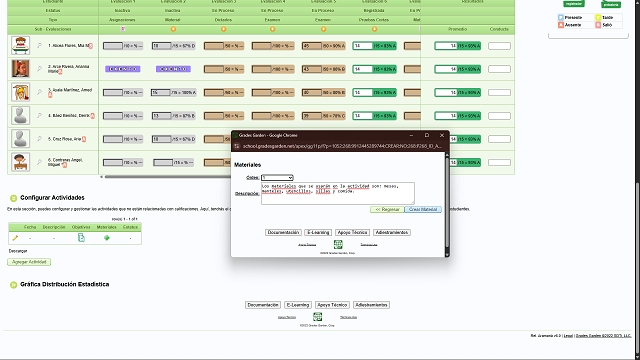Click the Configurar Actividades section bullet icon
640x360 pixels.
click(13, 198)
